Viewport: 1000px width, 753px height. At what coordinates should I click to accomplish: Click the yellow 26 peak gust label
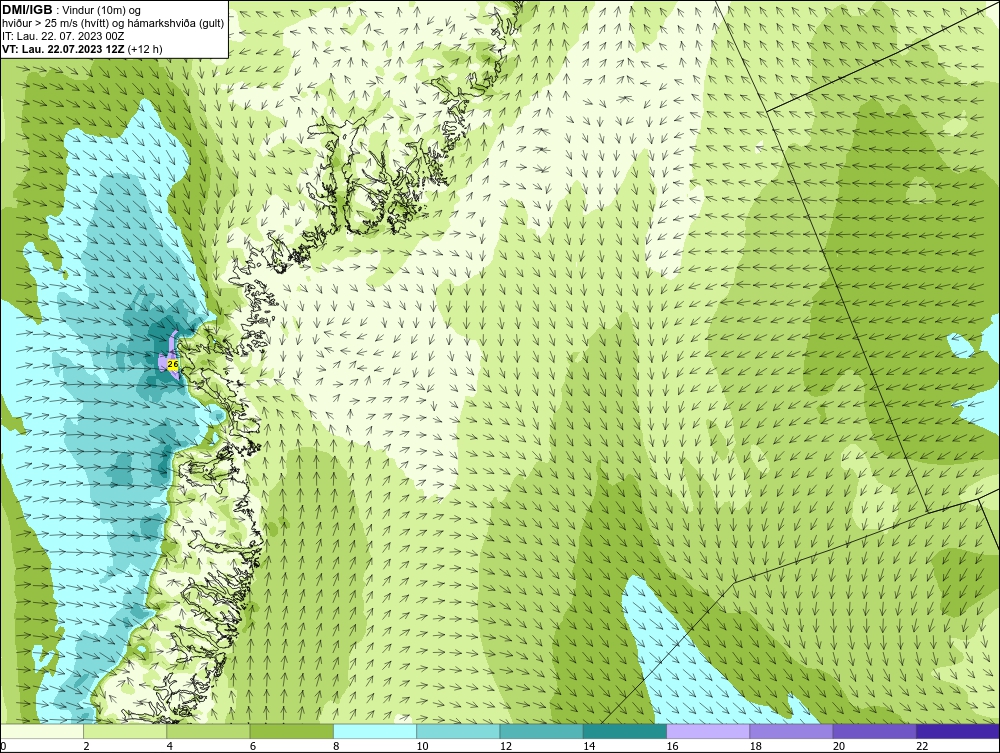pyautogui.click(x=173, y=364)
